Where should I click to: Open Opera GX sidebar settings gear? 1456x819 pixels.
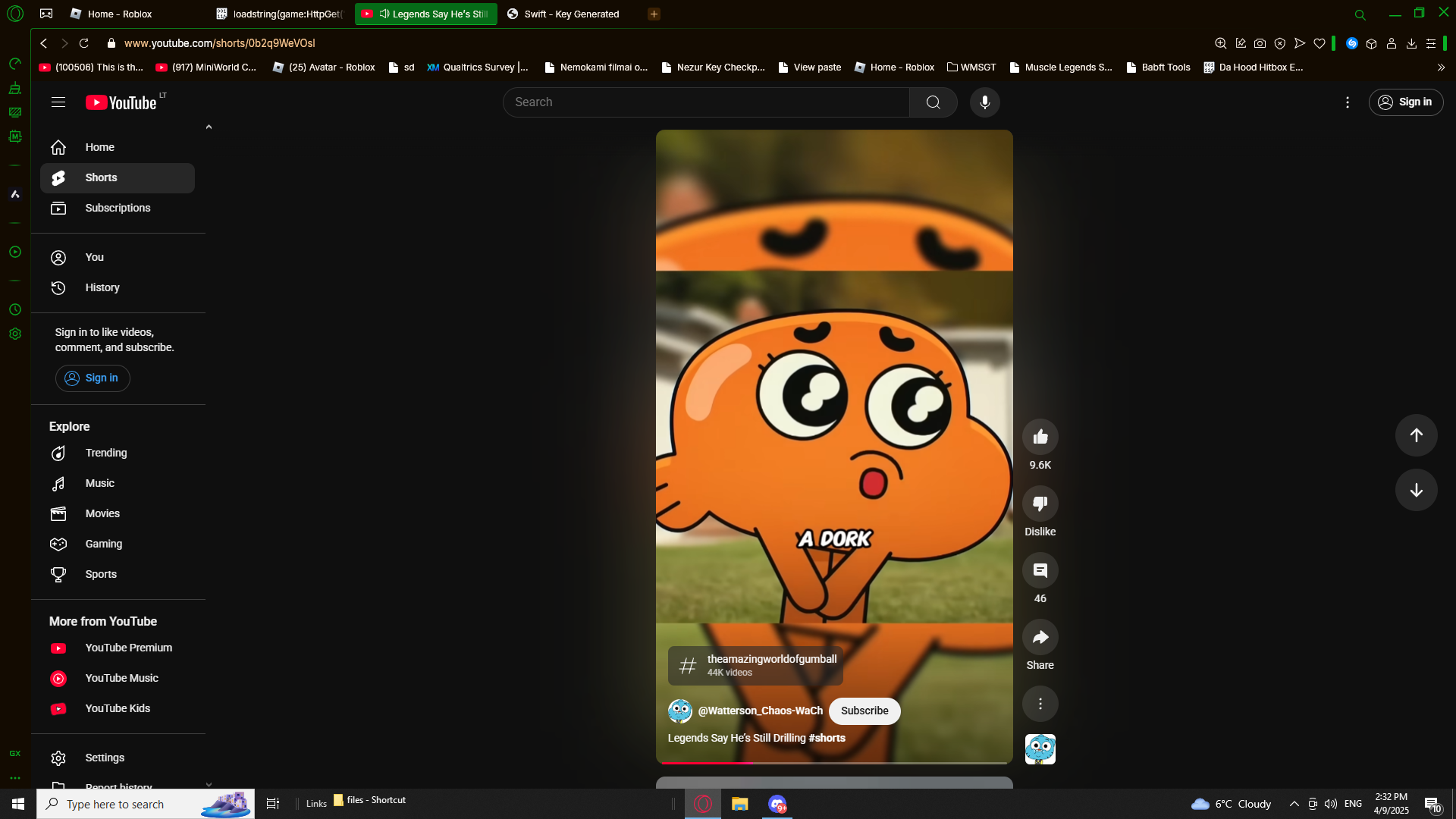[15, 334]
